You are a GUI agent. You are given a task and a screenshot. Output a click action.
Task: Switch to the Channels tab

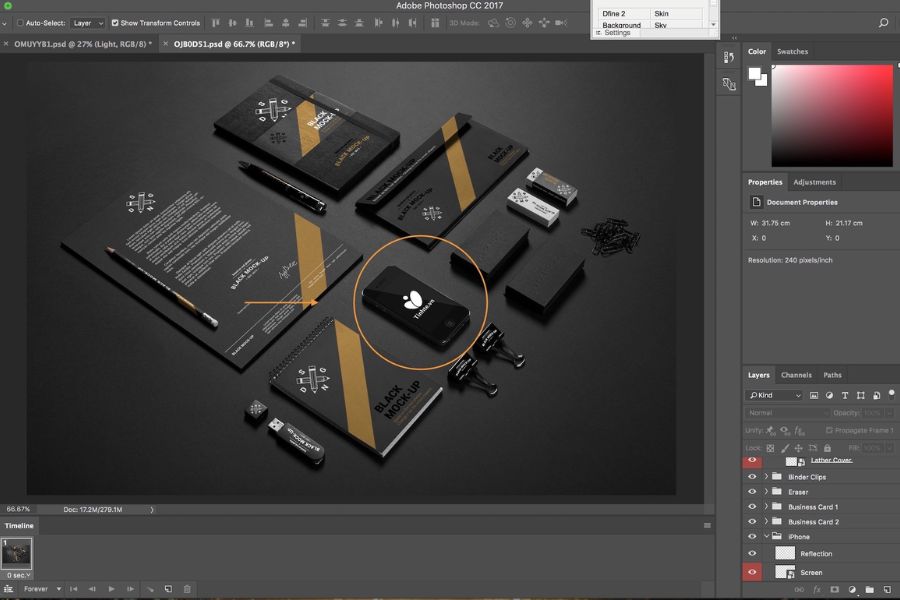pyautogui.click(x=796, y=375)
